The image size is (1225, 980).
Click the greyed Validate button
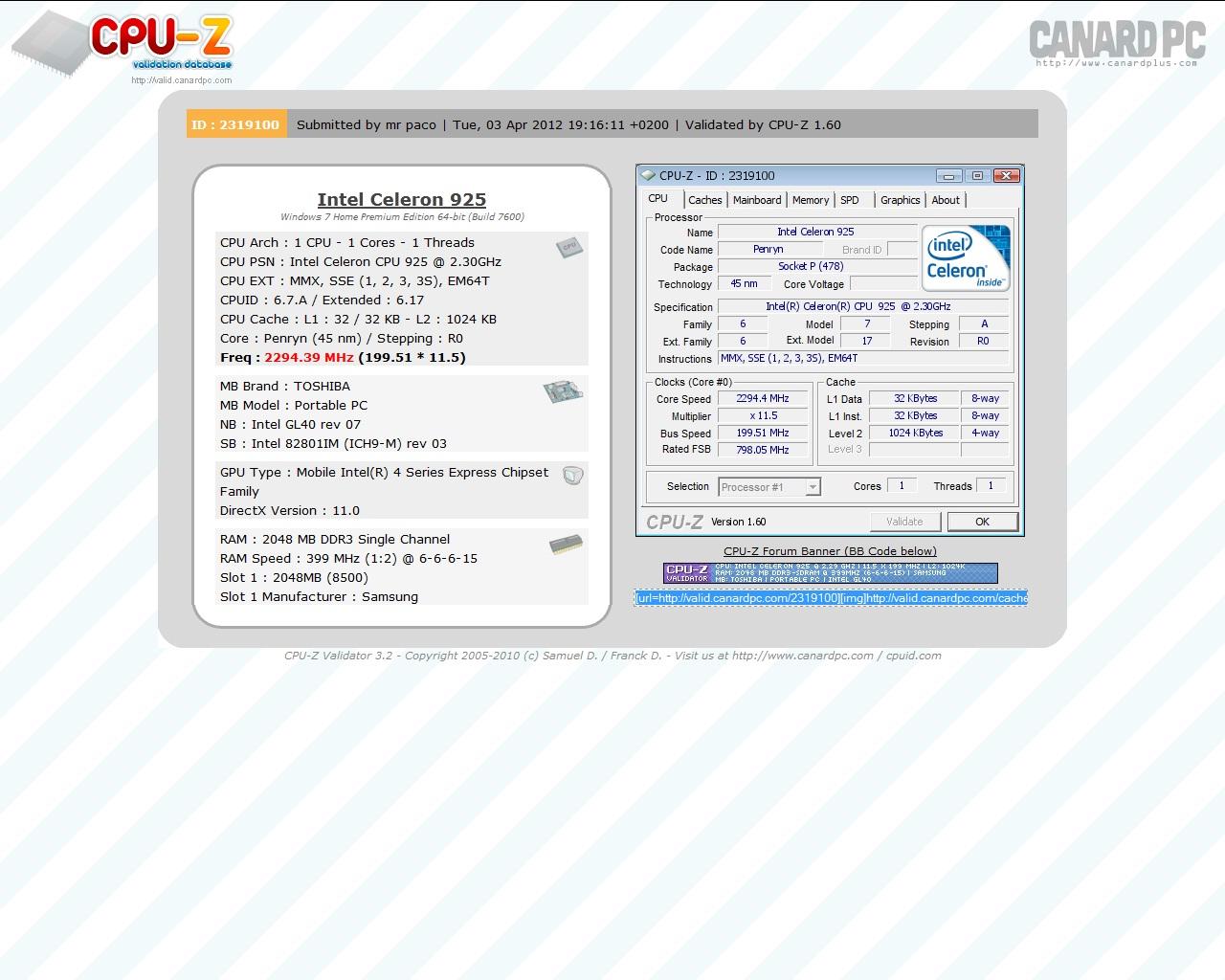[x=904, y=522]
